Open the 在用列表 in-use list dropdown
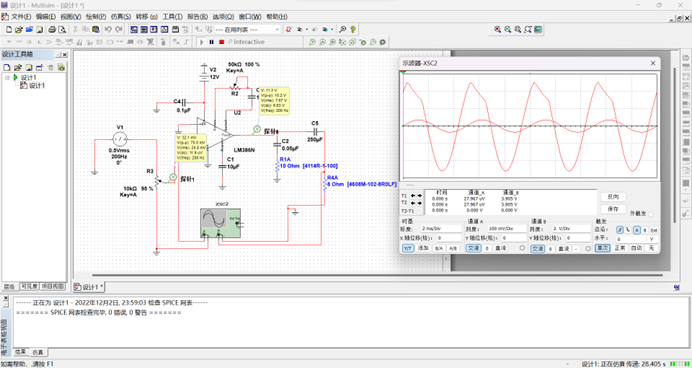 247,30
